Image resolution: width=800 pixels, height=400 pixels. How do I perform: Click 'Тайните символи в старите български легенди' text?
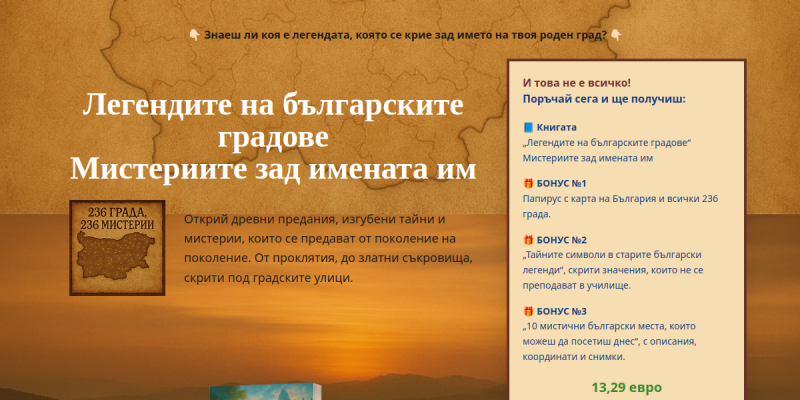[613, 270]
